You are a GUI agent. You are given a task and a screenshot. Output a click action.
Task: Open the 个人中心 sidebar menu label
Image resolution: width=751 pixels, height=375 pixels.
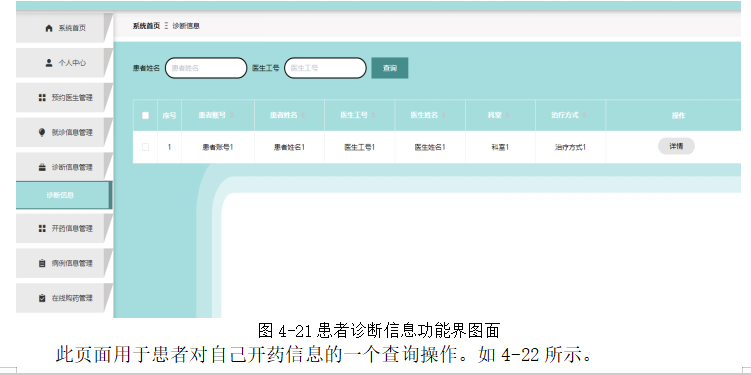72,63
